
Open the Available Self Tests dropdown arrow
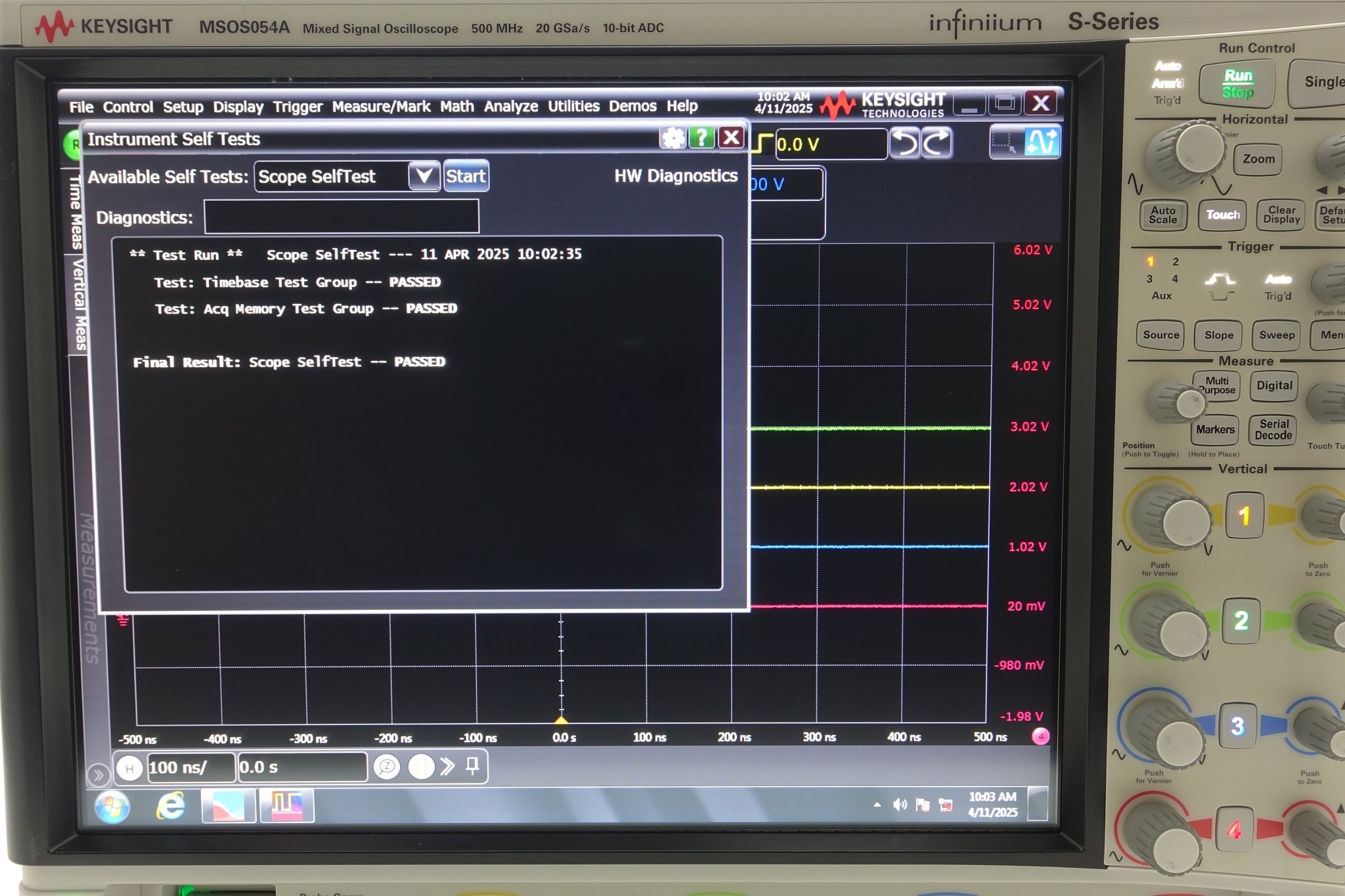coord(424,175)
